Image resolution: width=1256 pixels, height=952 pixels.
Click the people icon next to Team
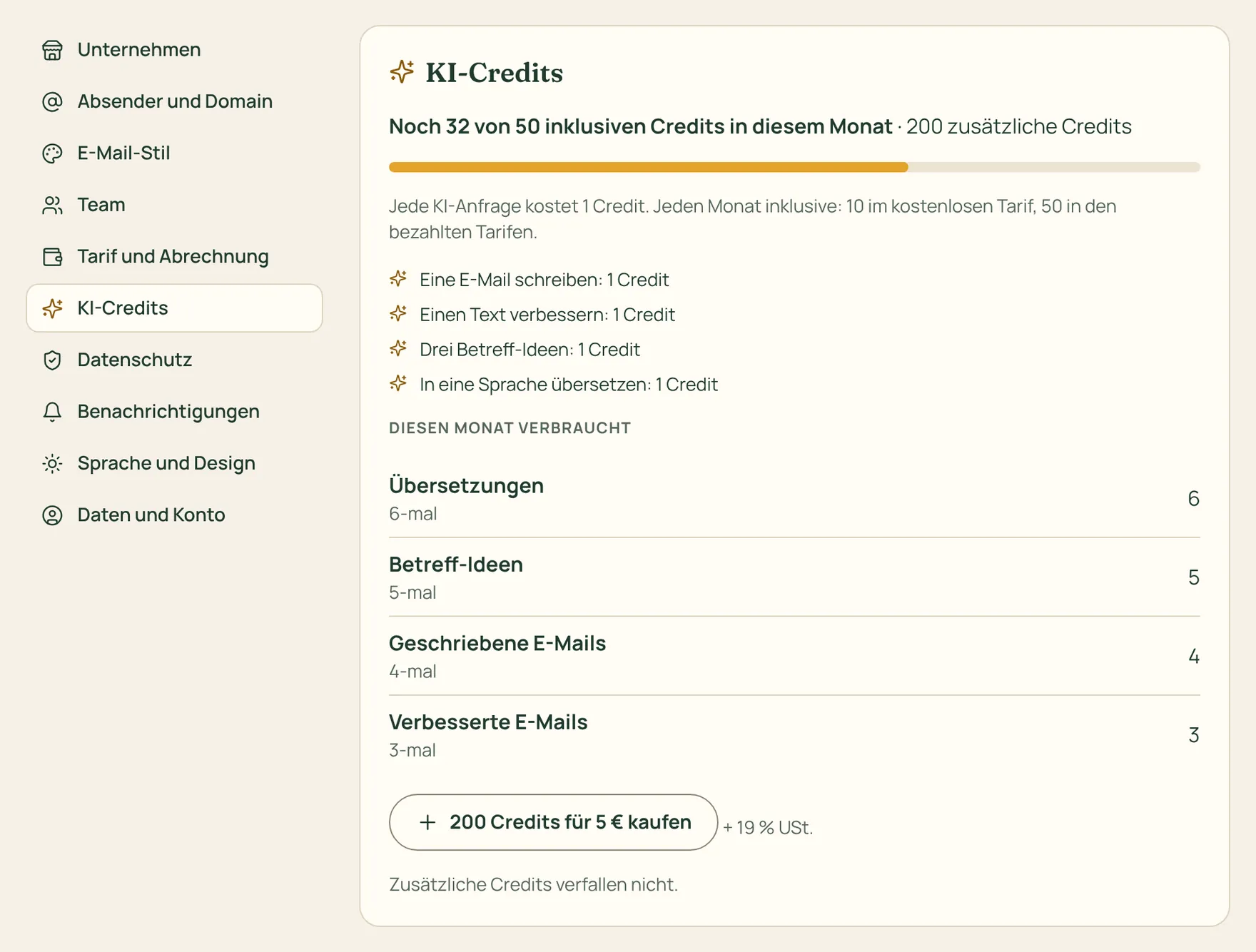pyautogui.click(x=52, y=205)
